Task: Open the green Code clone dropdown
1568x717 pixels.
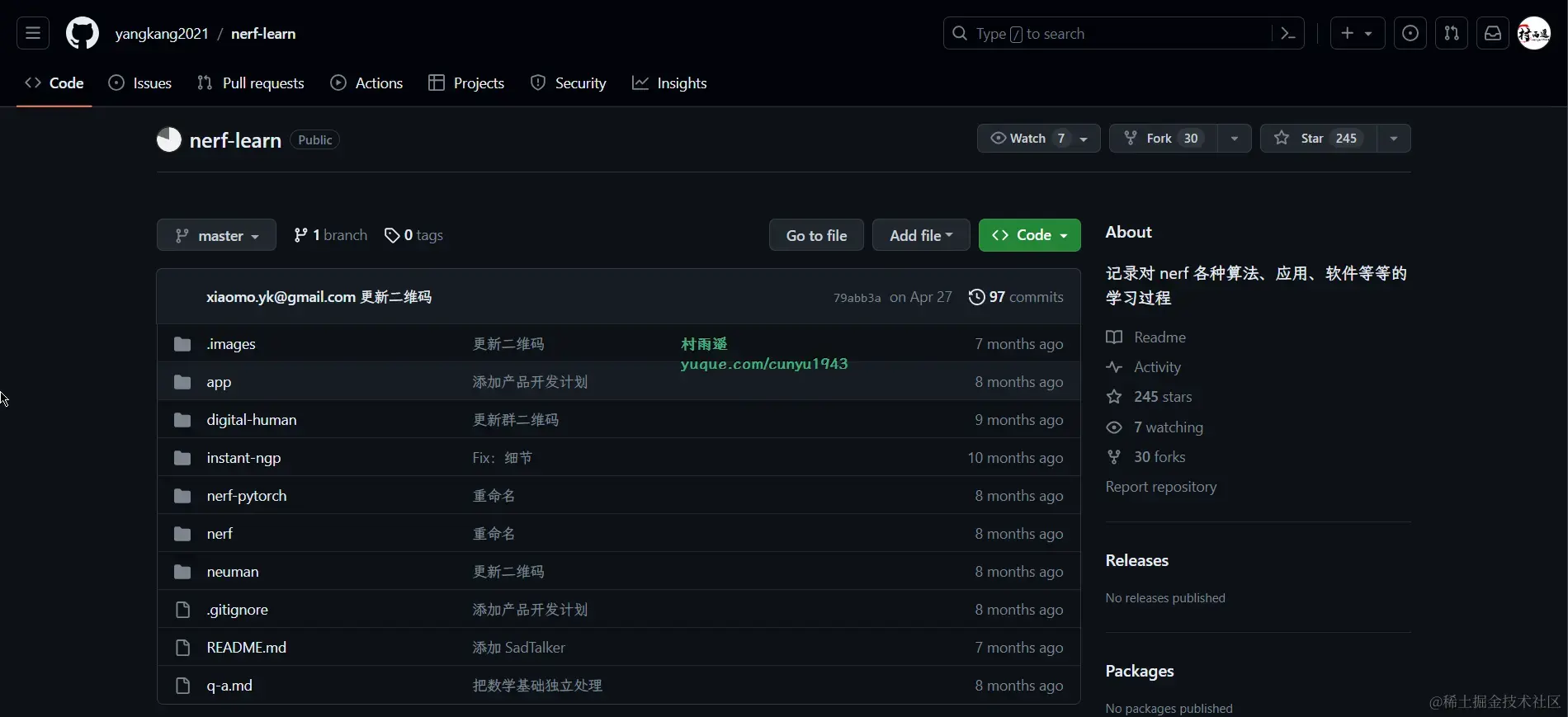Action: pos(1029,235)
